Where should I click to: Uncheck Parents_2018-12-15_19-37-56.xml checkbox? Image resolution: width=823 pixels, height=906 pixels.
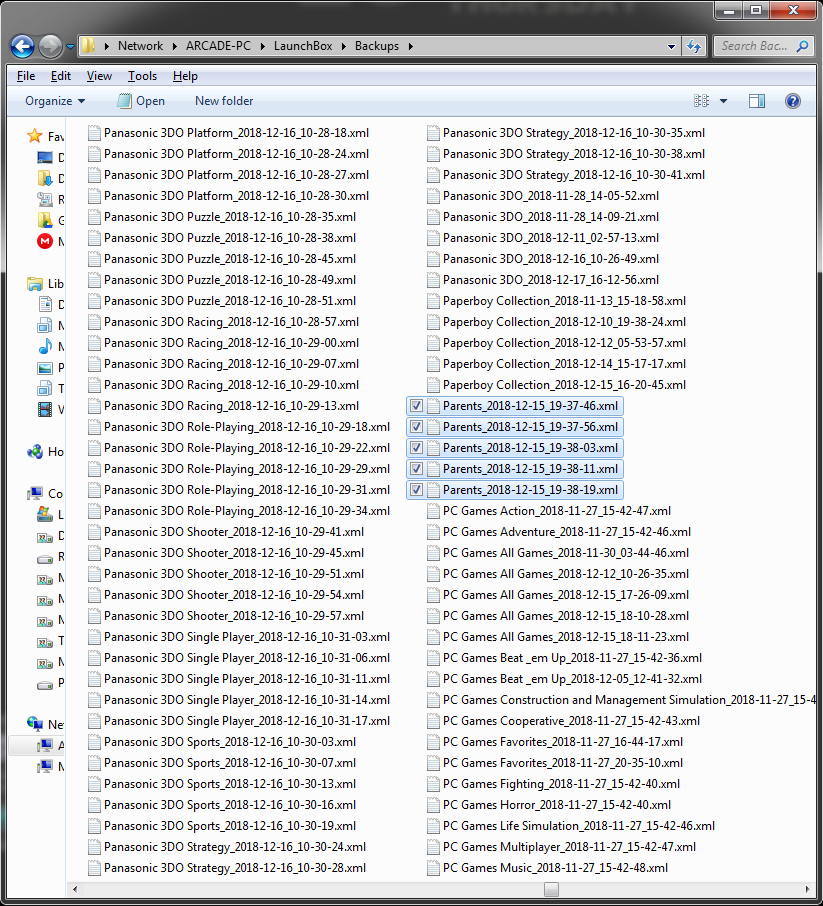tap(416, 427)
